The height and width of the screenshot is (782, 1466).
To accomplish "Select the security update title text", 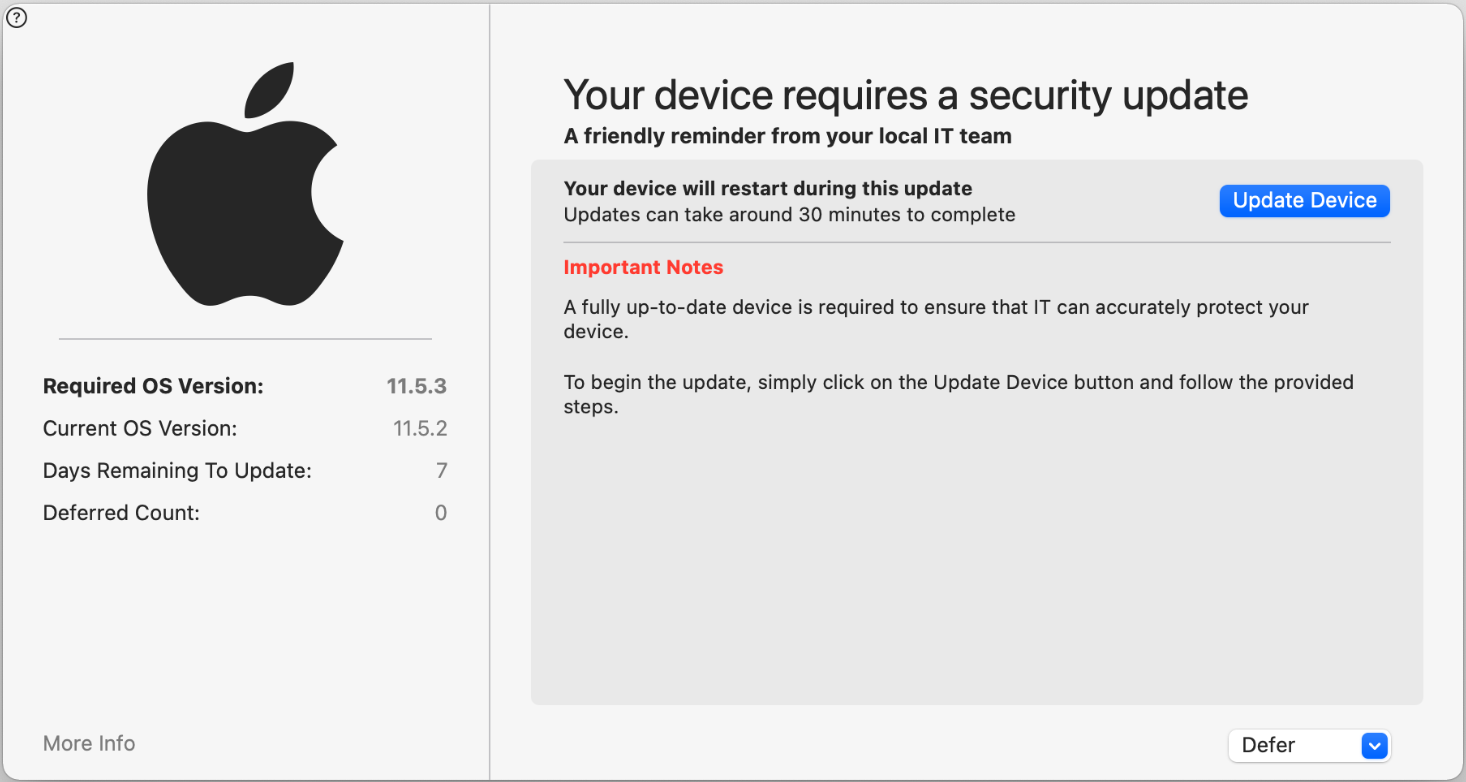I will tap(906, 95).
